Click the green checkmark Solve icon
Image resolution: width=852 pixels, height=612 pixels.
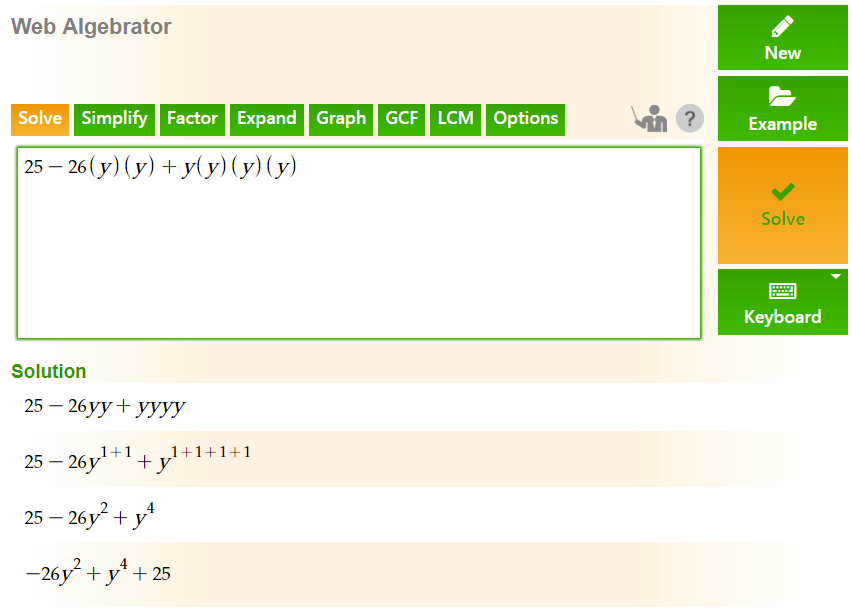tap(782, 191)
